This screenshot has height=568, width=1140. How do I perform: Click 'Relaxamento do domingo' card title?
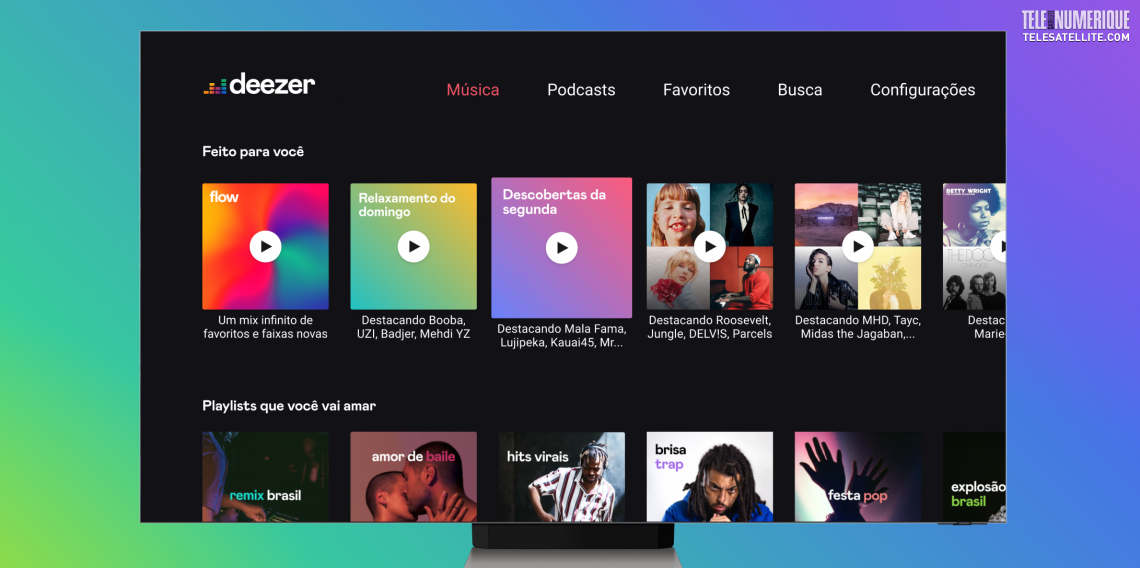click(x=407, y=205)
